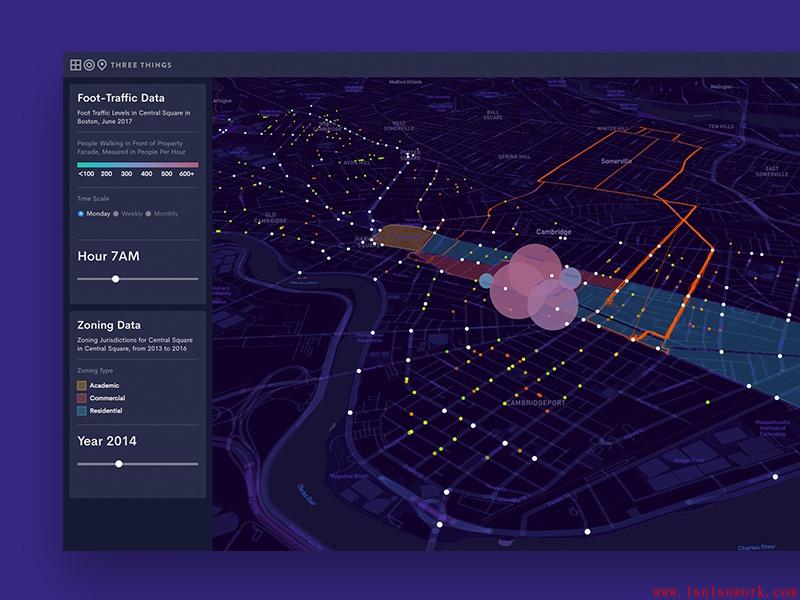Click the location pin icon in header

(101, 65)
